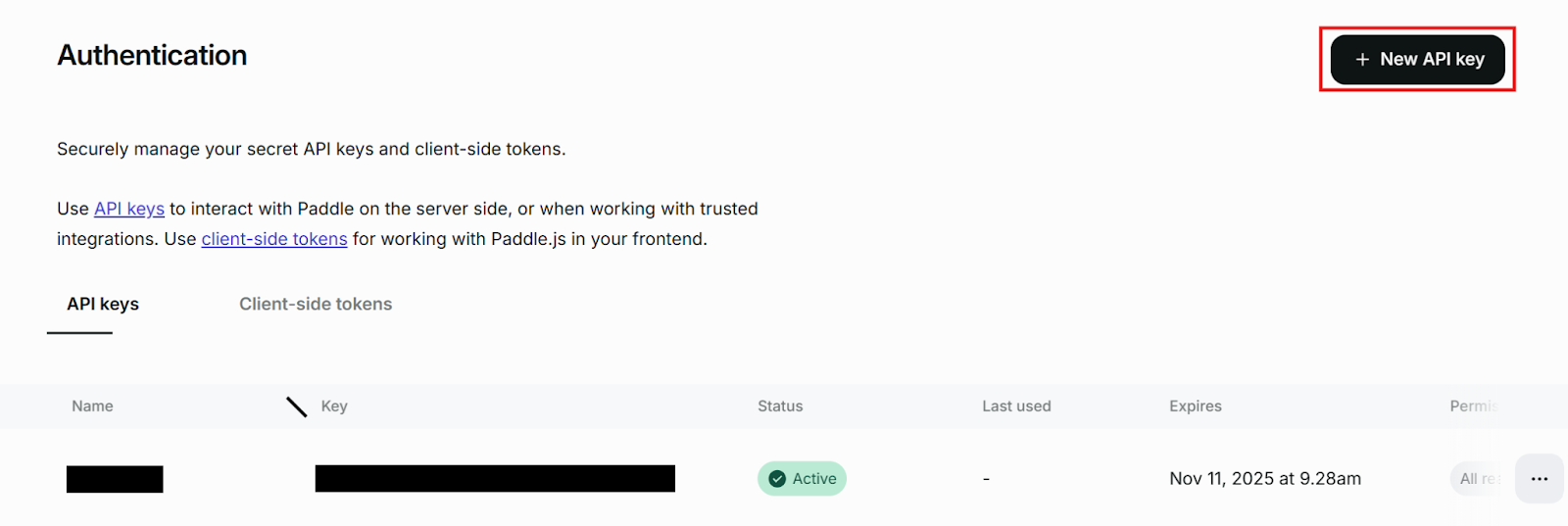The image size is (1568, 526).
Task: Click the redacted key value in the row
Action: [495, 479]
